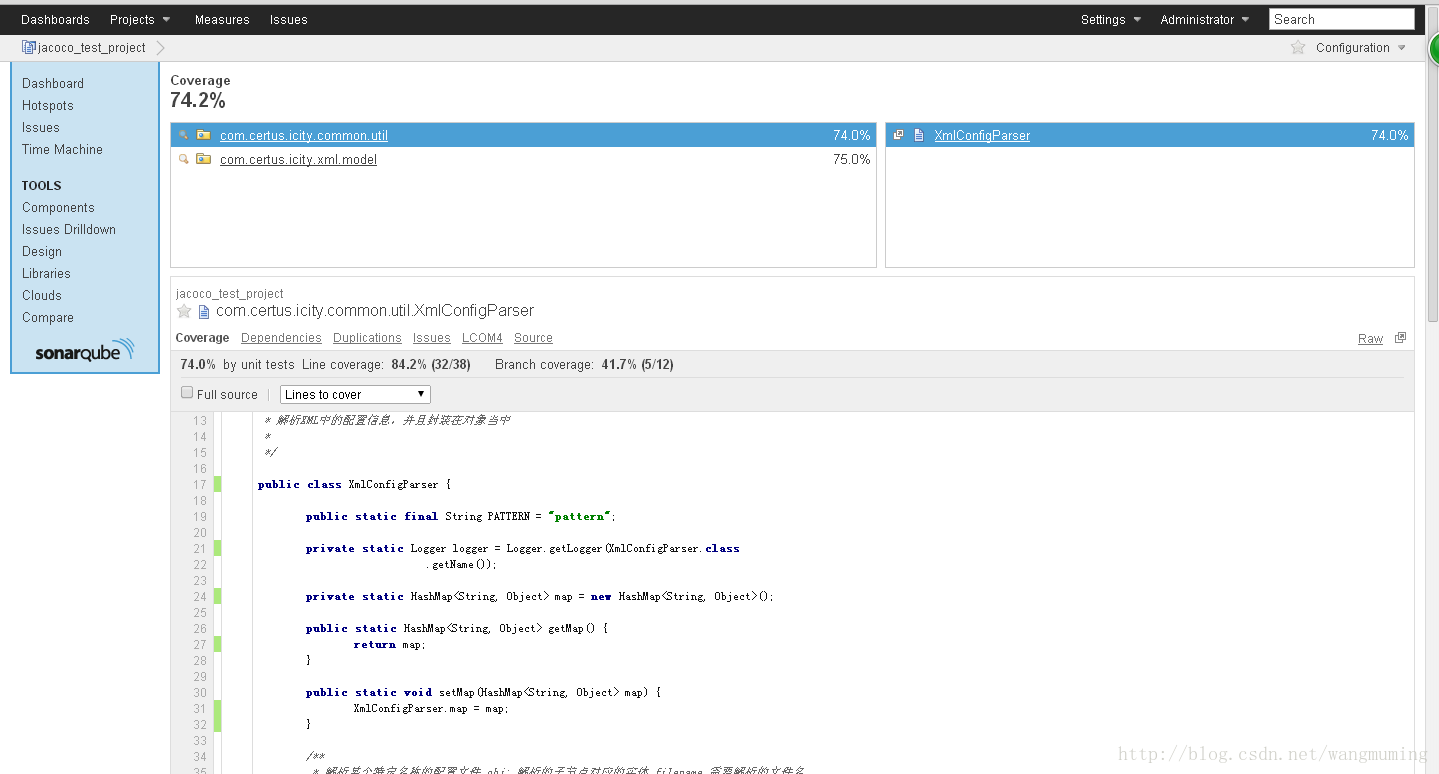Open the Configuration dropdown
Screen dimensions: 1439x774
[x=1361, y=47]
